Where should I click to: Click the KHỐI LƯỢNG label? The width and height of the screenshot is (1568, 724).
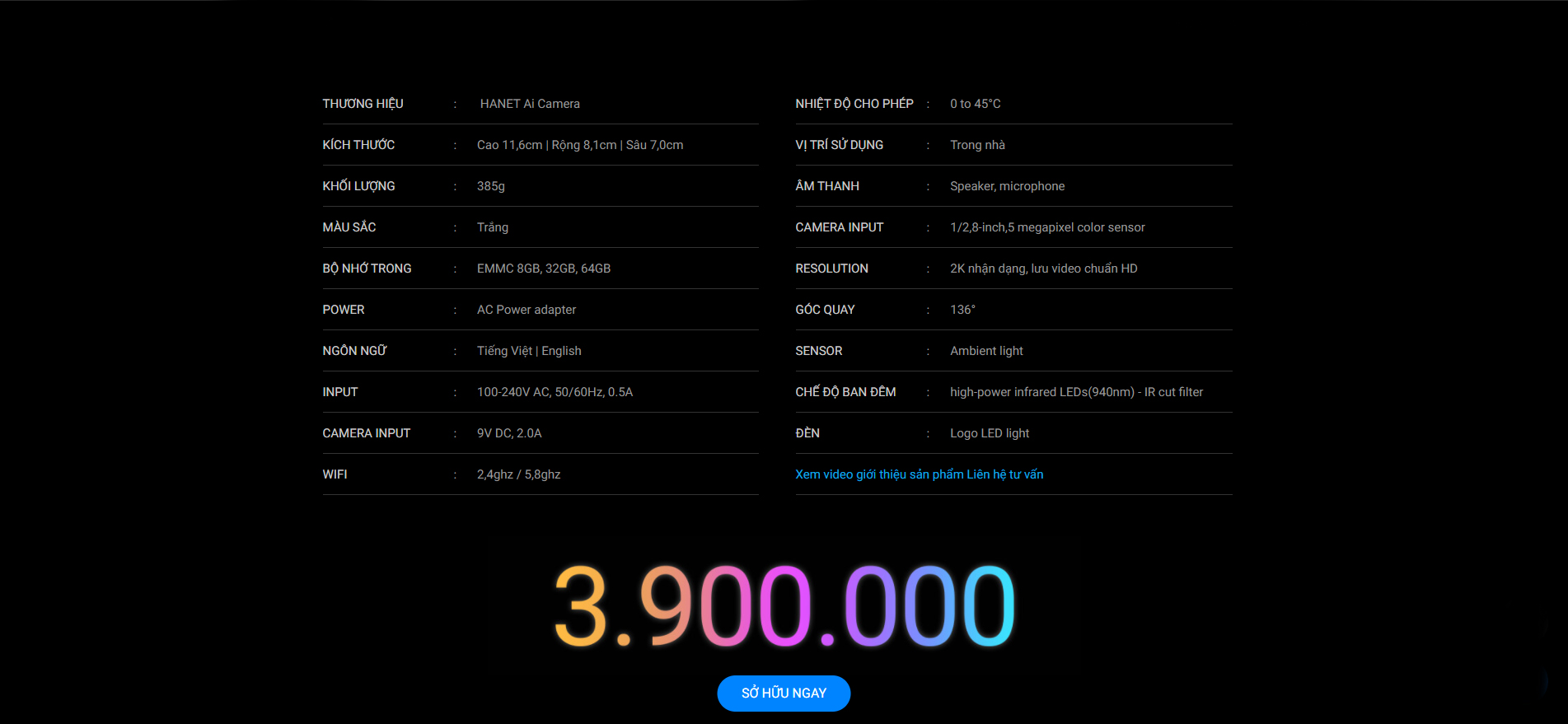click(358, 186)
